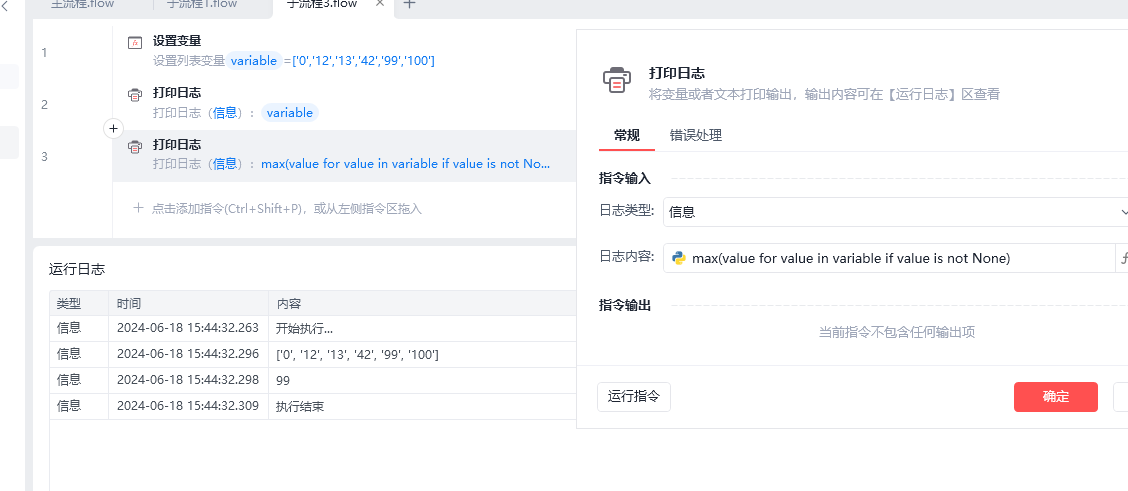Click the variable tag in step 2
1128x491 pixels.
(x=290, y=113)
